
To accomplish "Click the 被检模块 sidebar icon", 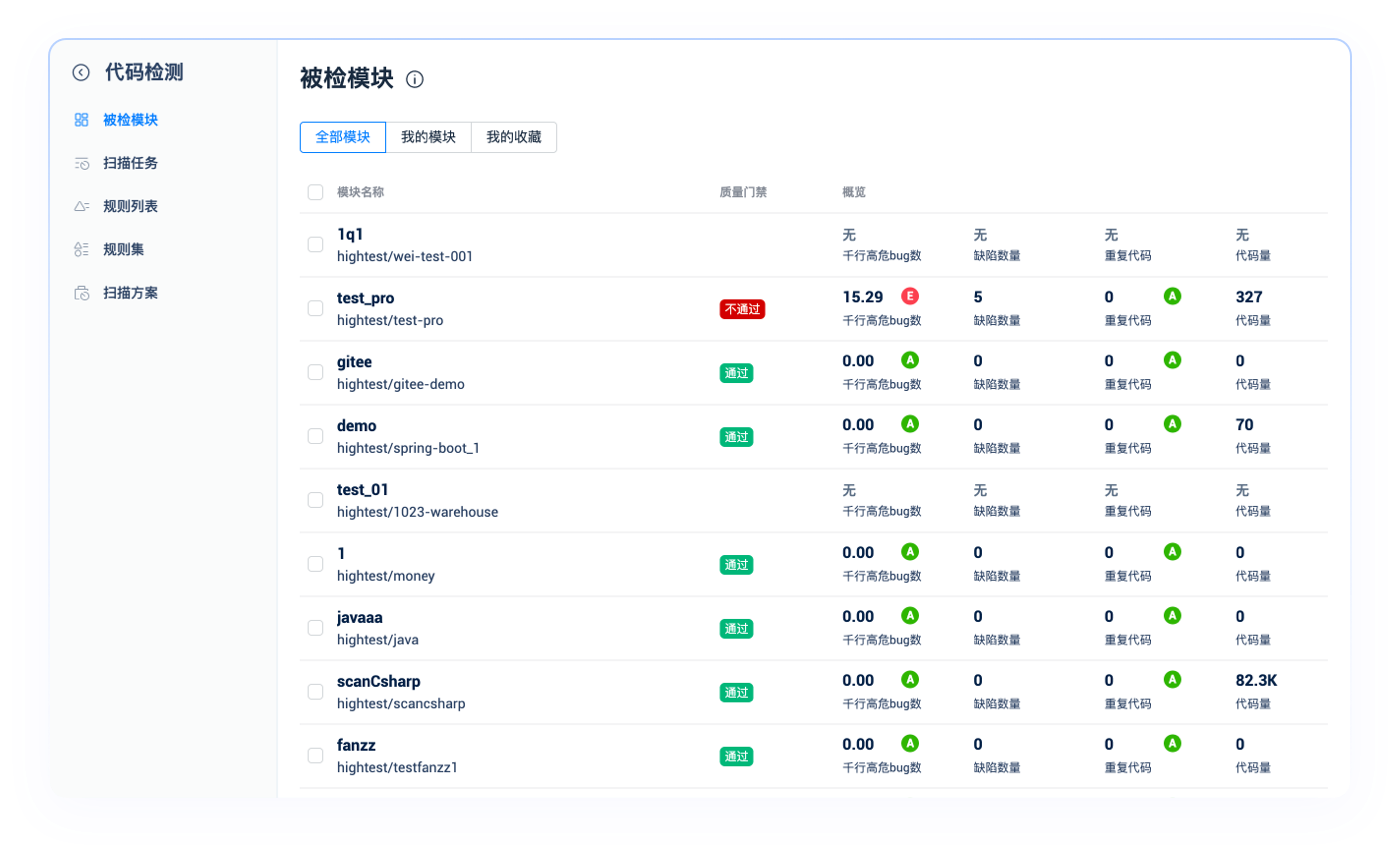I will coord(82,120).
